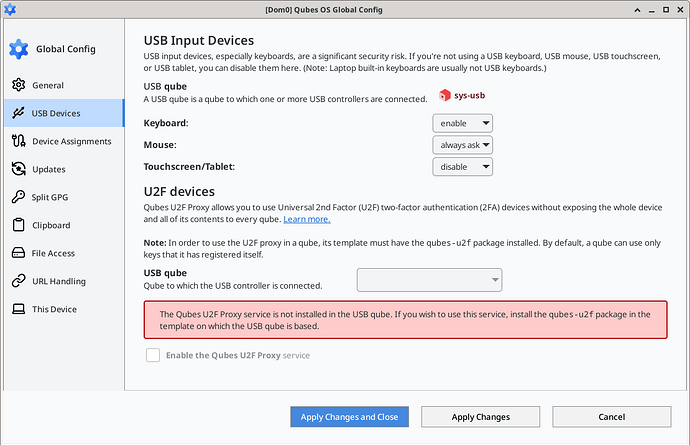This screenshot has height=445, width=690.
Task: Click the red U2F Proxy warning message
Action: pyautogui.click(x=405, y=320)
